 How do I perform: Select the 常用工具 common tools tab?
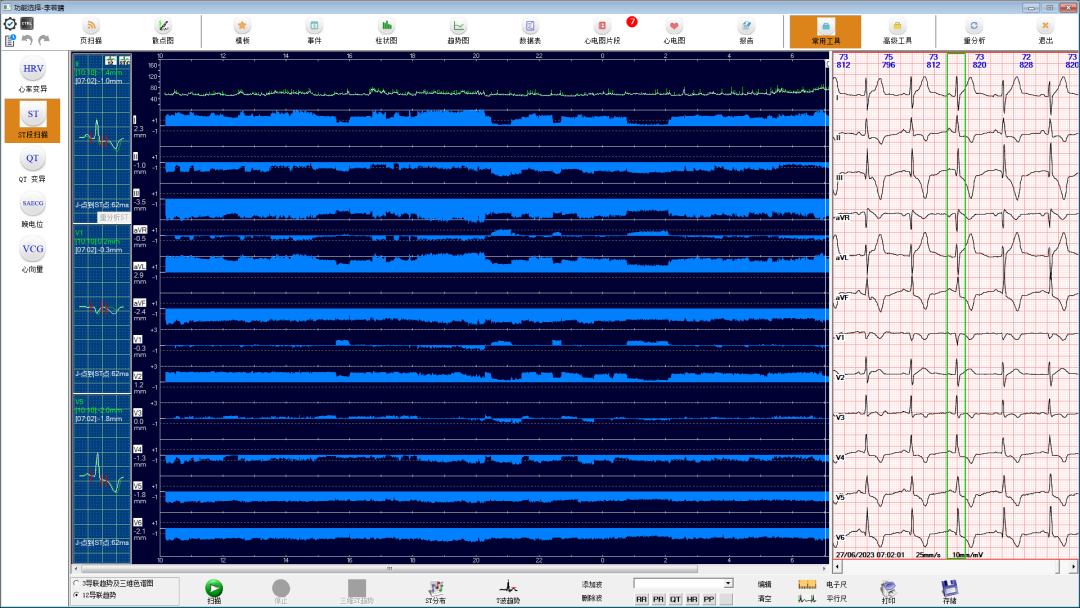tap(825, 32)
